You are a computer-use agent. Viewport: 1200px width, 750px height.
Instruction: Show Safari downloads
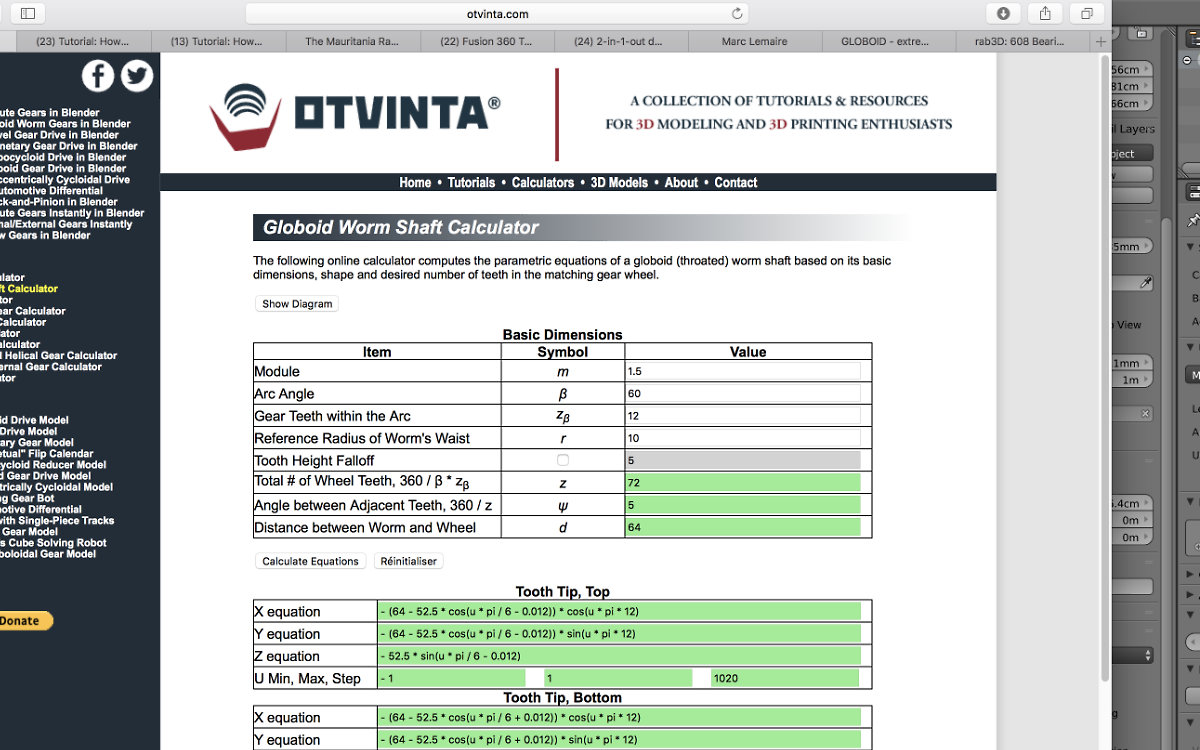tap(1003, 14)
